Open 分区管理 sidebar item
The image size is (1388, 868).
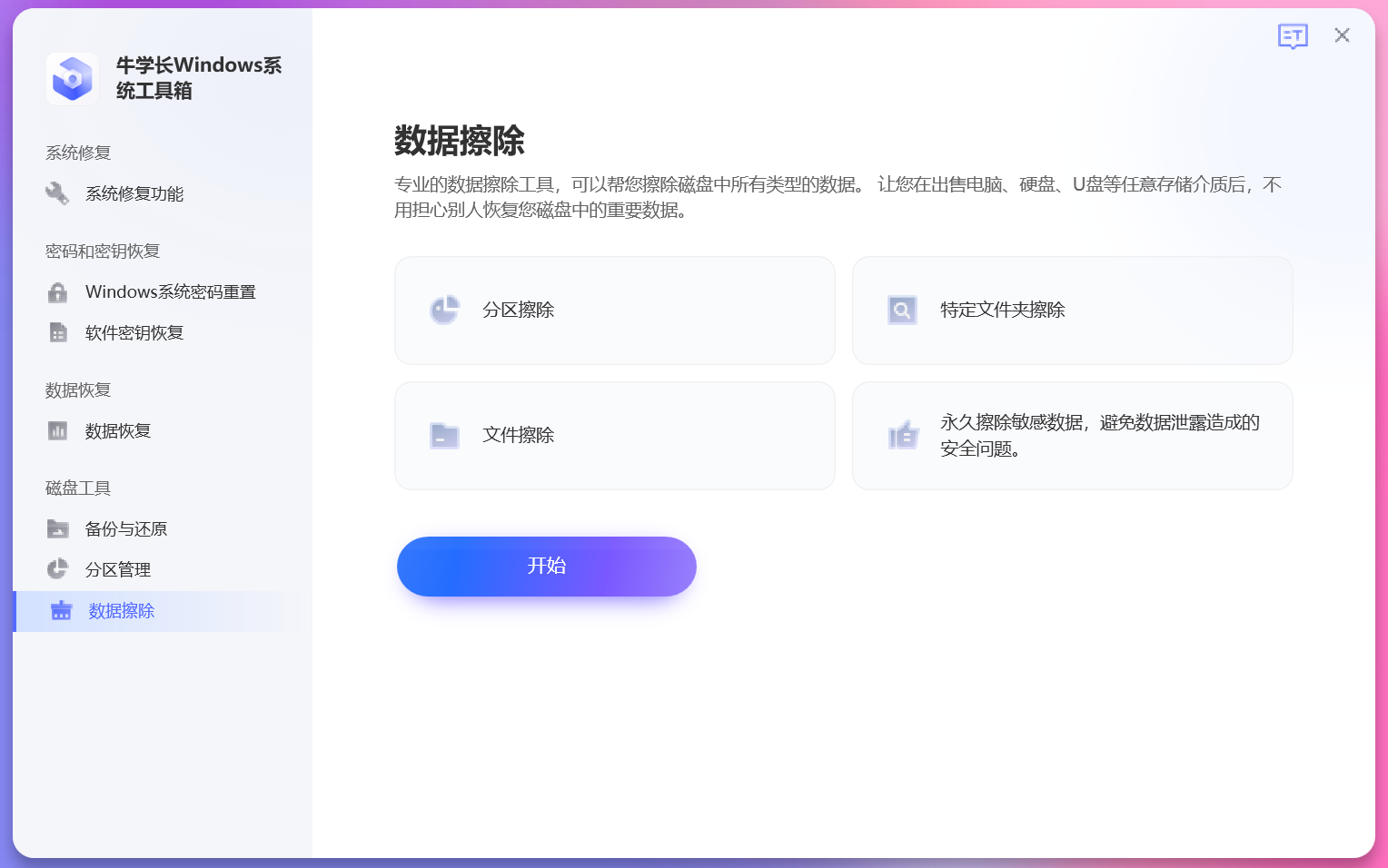(x=118, y=570)
